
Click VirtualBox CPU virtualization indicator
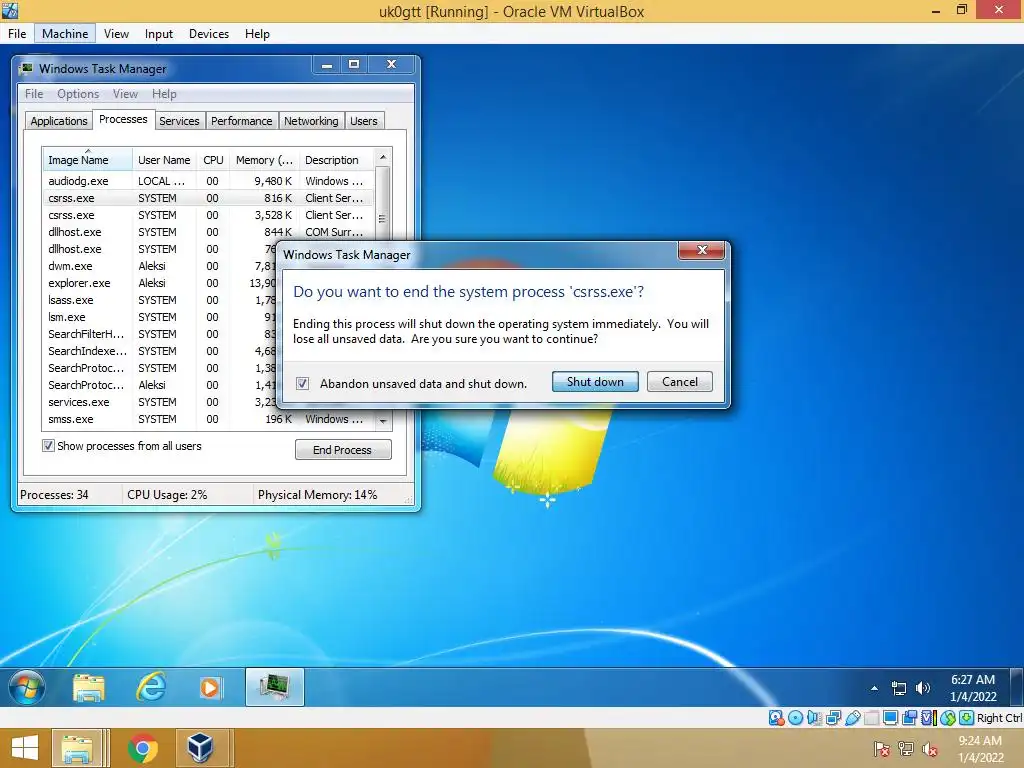click(928, 718)
